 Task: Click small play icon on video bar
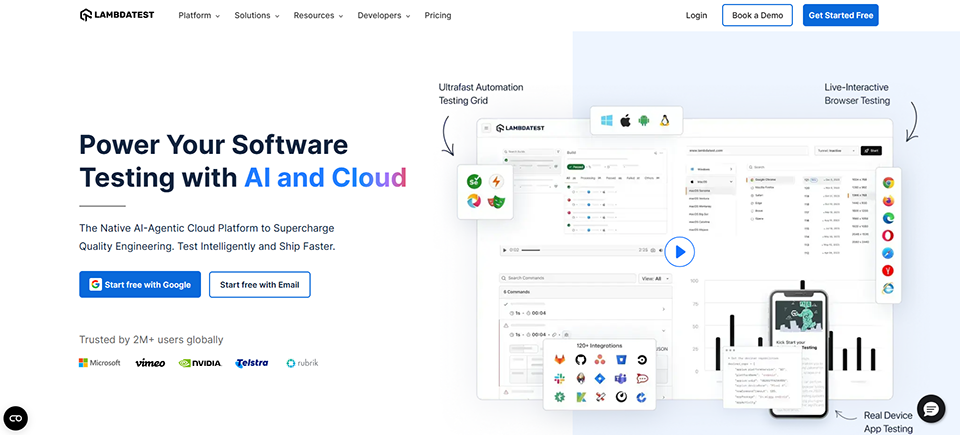click(504, 250)
